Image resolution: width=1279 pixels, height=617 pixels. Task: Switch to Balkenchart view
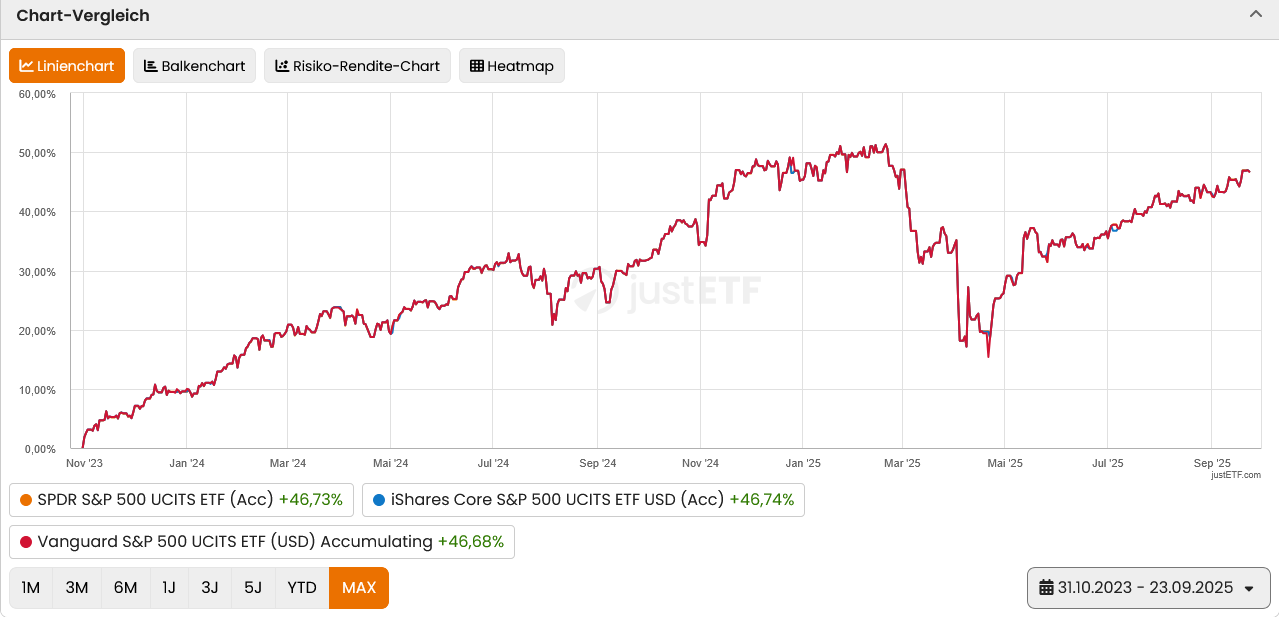click(194, 66)
